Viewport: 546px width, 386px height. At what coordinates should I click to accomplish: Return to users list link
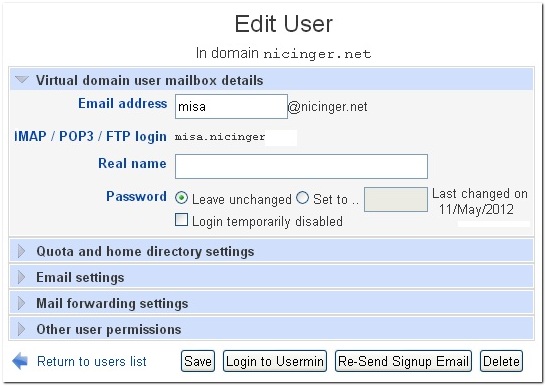click(92, 362)
